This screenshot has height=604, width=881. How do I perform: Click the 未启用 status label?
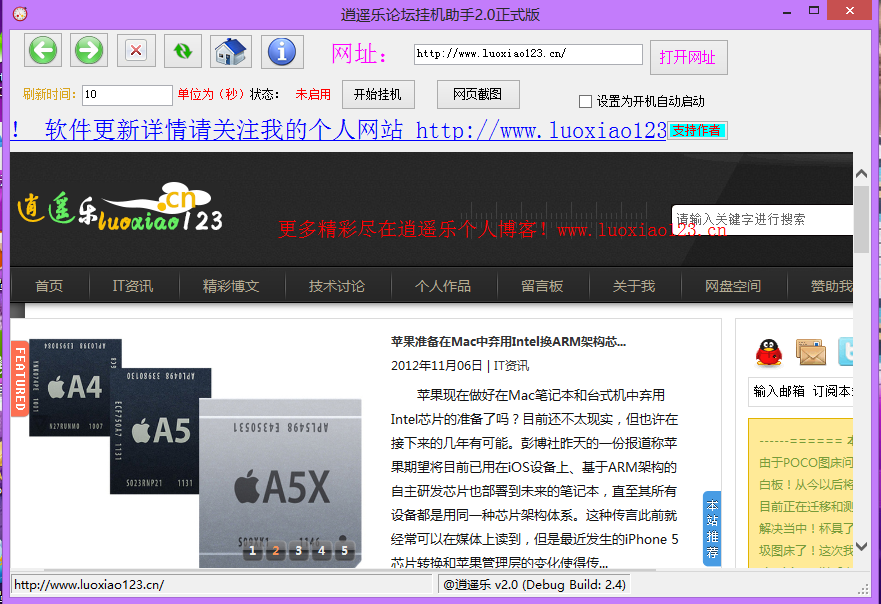pyautogui.click(x=313, y=94)
